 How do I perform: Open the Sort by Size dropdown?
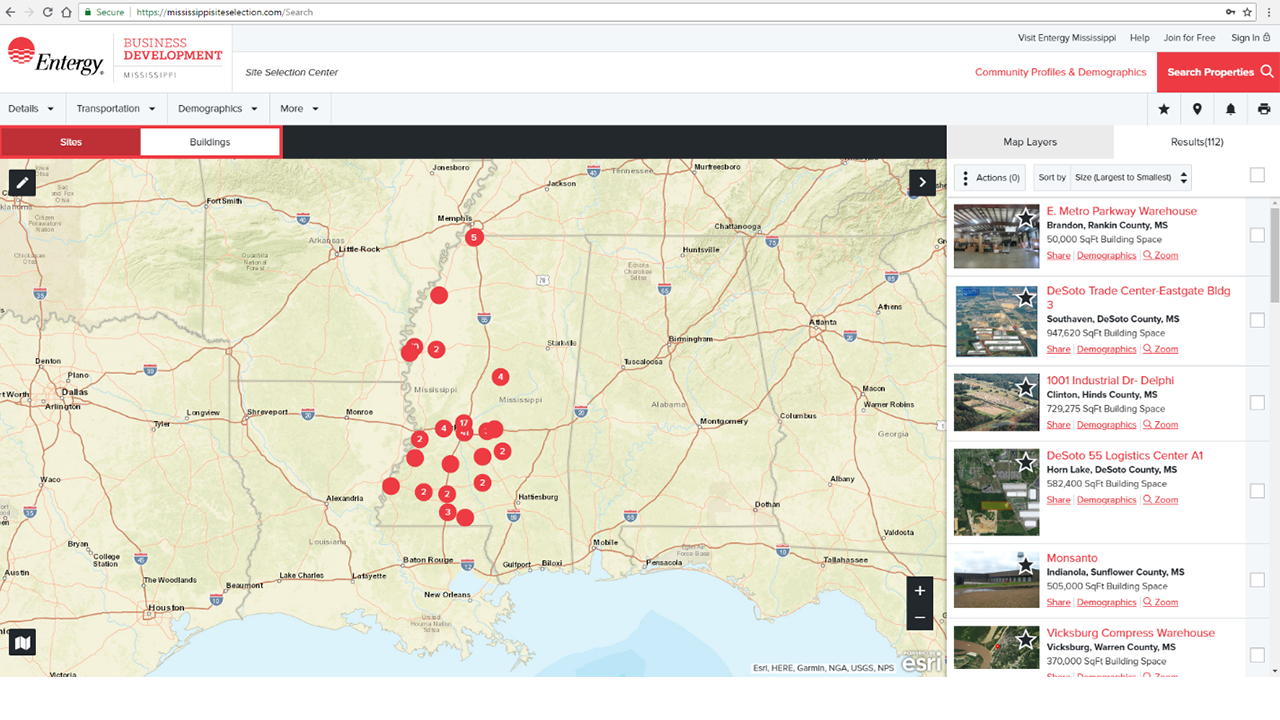click(1130, 178)
